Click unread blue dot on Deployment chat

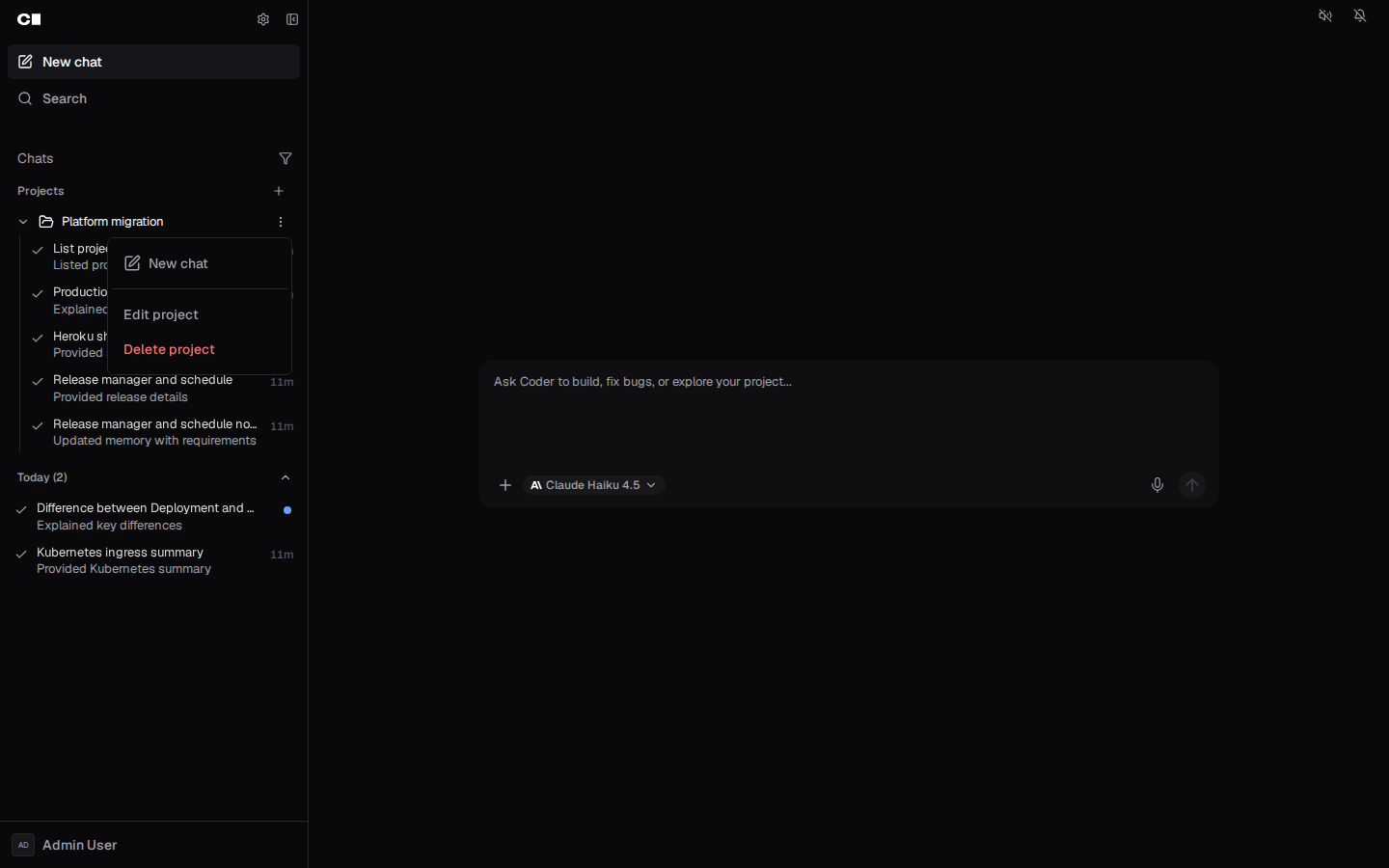(x=287, y=510)
